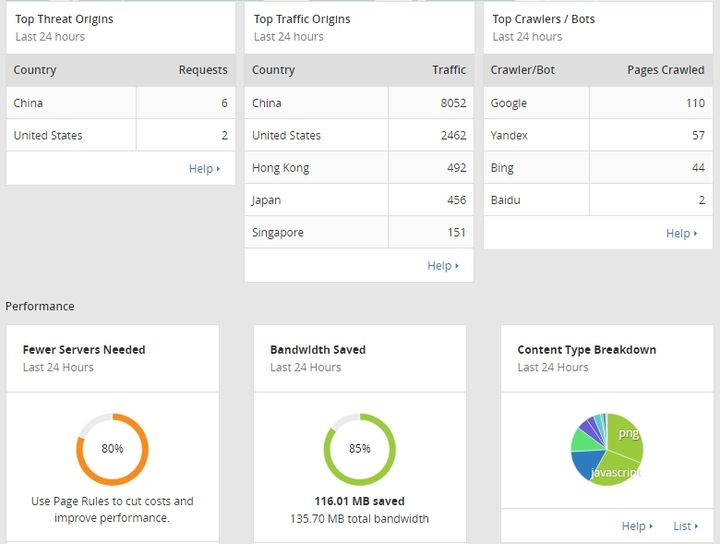Click the Fewer Servers Needed card title
Screen dimensions: 720x544
84,350
